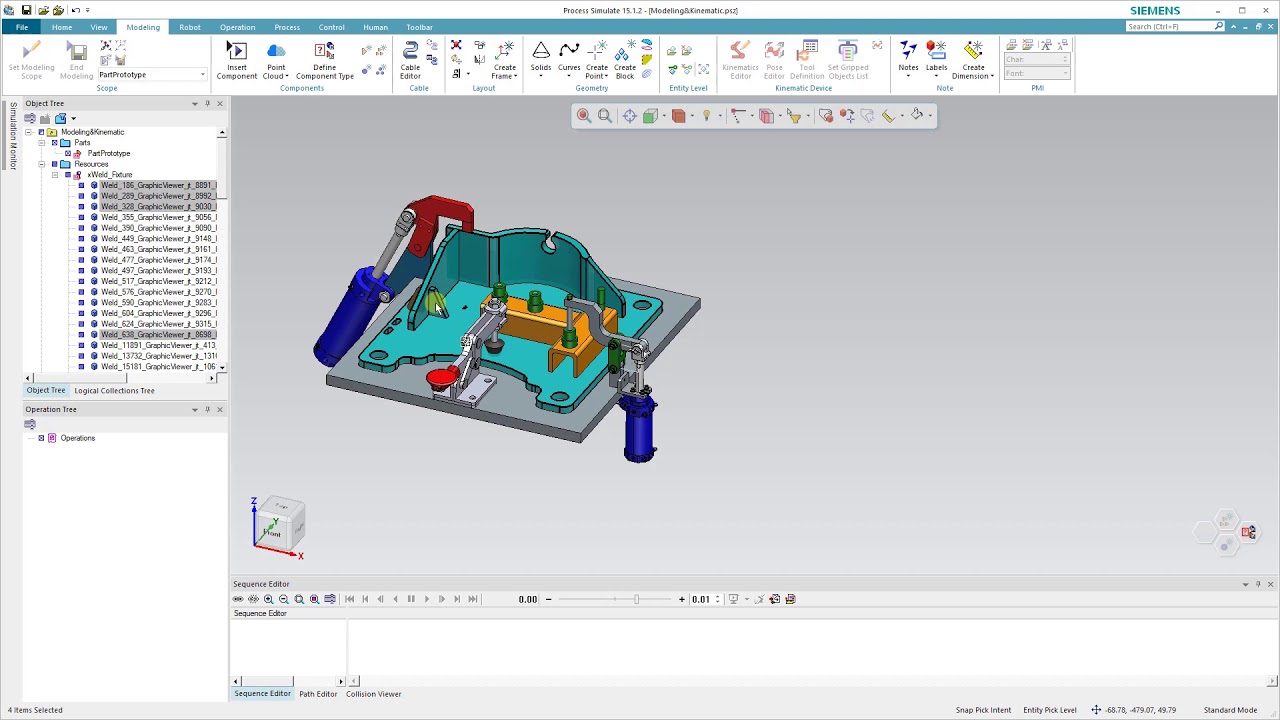Click Define Component Type

[325, 60]
